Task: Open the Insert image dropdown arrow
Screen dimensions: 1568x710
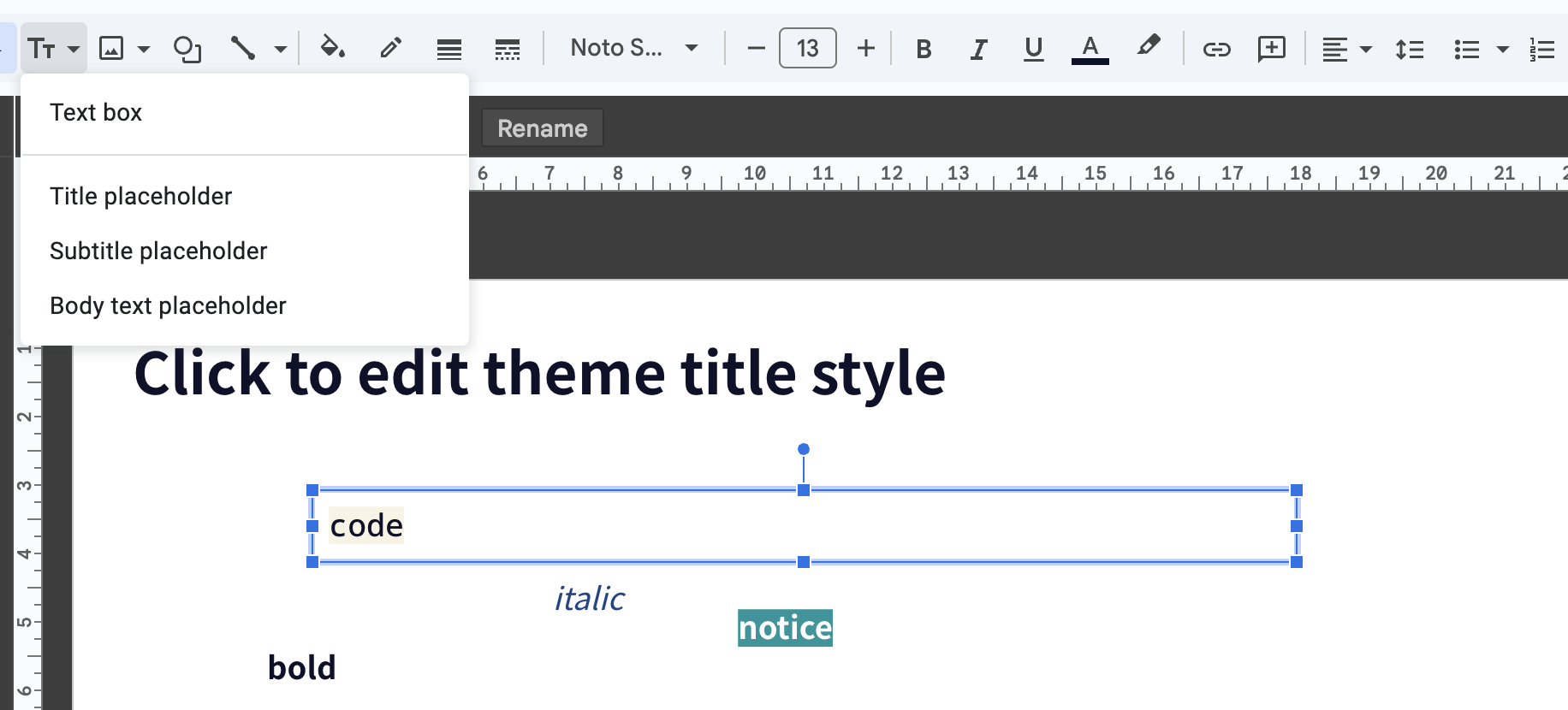Action: point(144,49)
